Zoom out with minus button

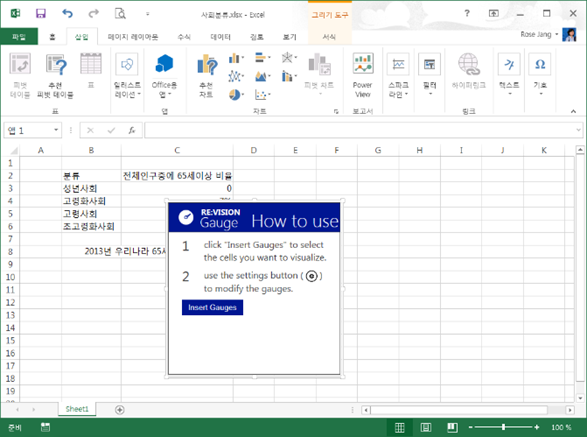[471, 427]
